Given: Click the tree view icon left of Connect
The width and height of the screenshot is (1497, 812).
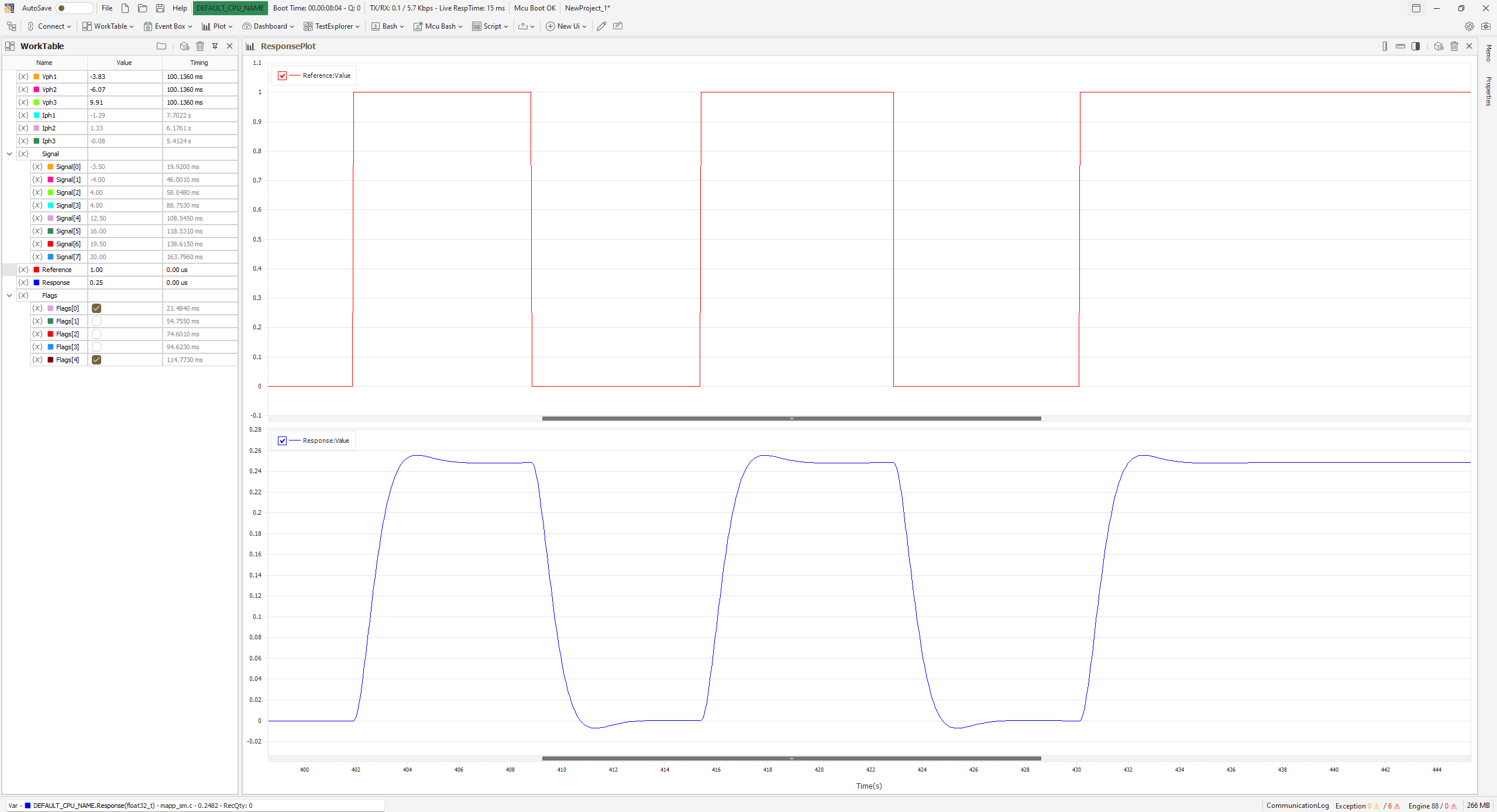Looking at the screenshot, I should point(12,26).
